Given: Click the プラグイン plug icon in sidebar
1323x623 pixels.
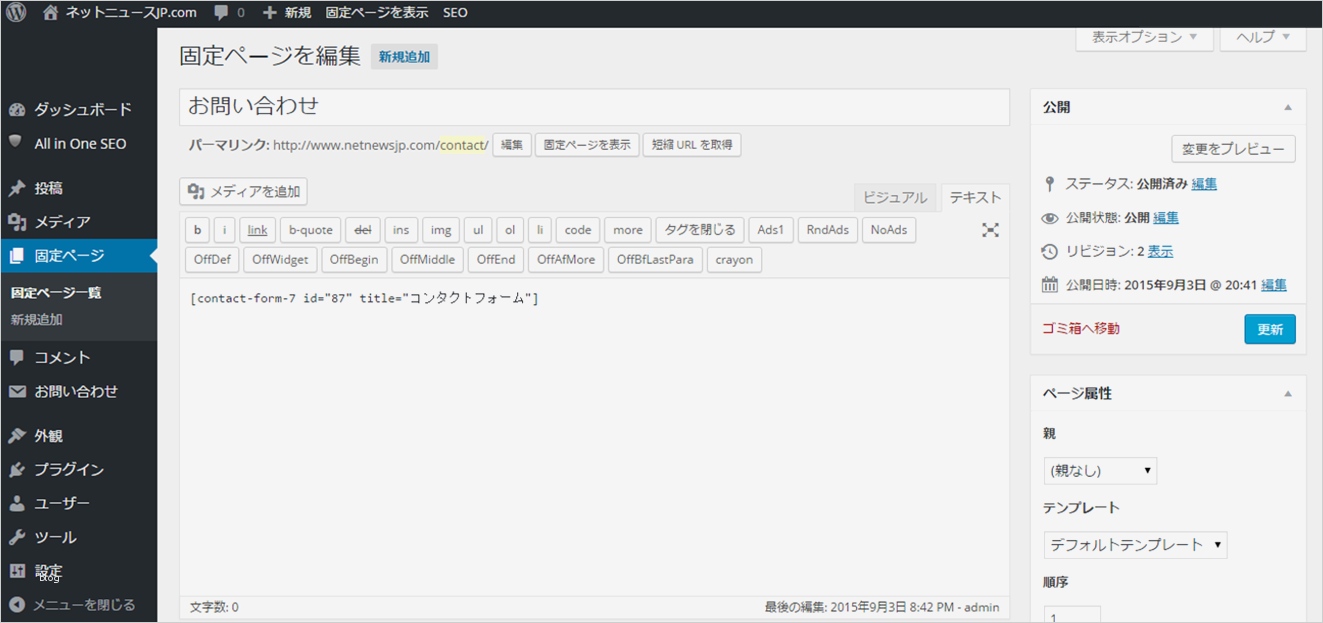Looking at the screenshot, I should pyautogui.click(x=16, y=470).
